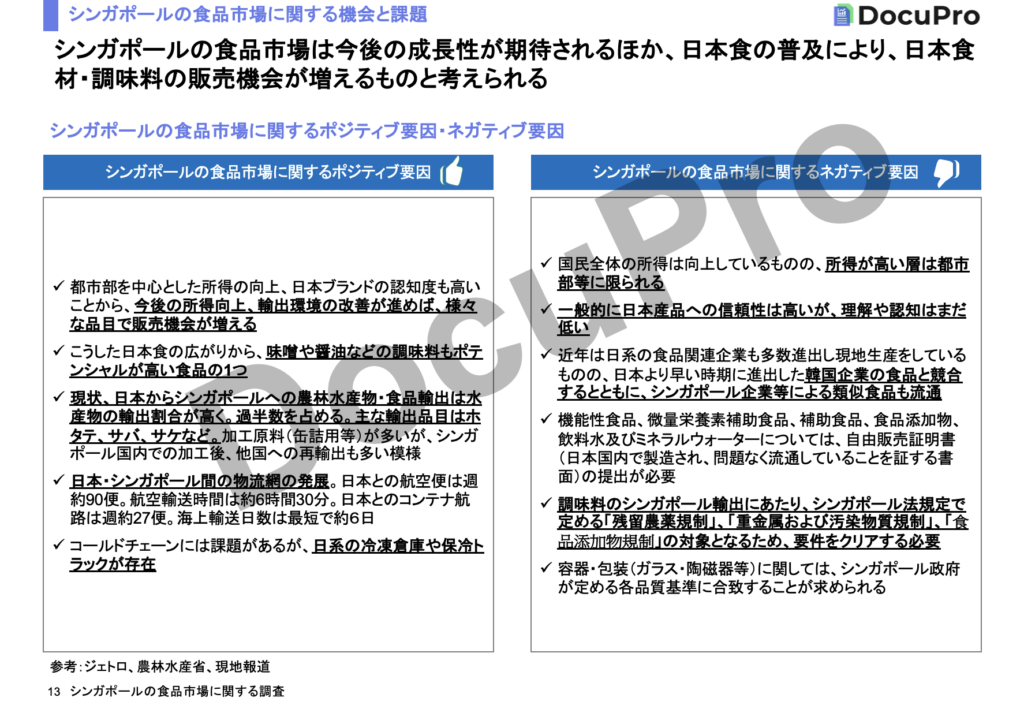
Task: Click the checkmark beside こうした日本食の広がりから
Action: point(60,350)
